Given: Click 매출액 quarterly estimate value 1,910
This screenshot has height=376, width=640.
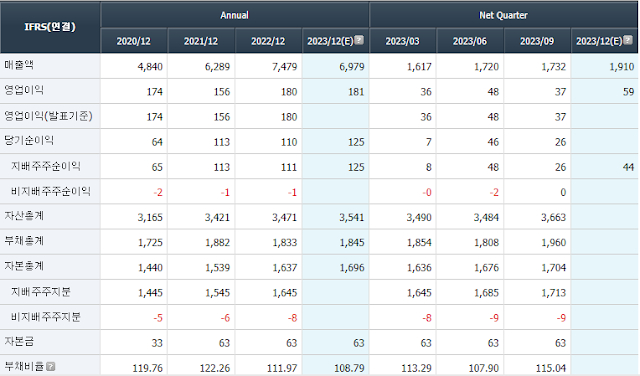Looking at the screenshot, I should [622, 67].
